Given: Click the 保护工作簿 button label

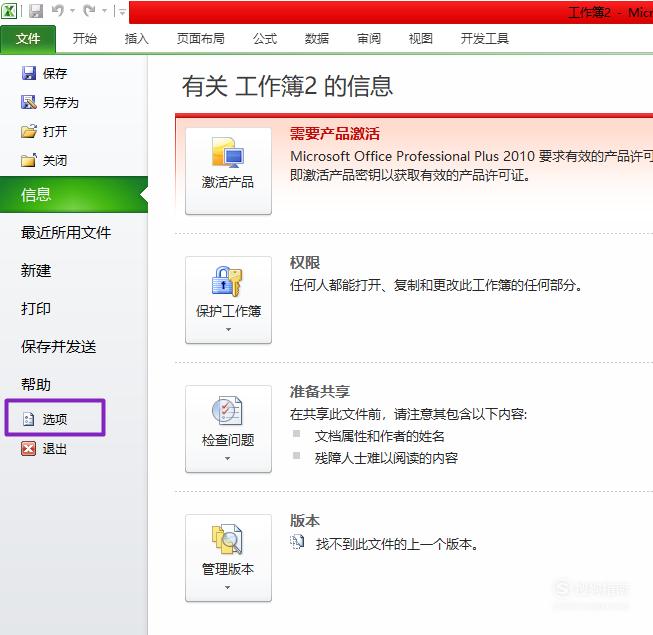Looking at the screenshot, I should coord(229,311).
